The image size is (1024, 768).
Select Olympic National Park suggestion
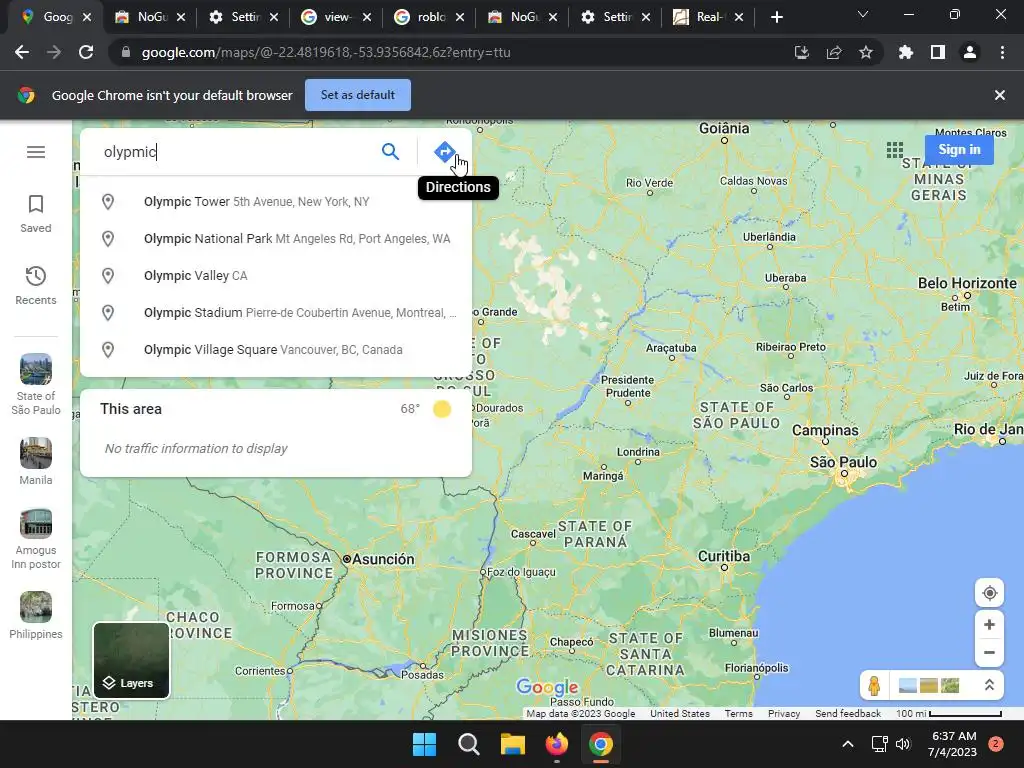pos(276,239)
